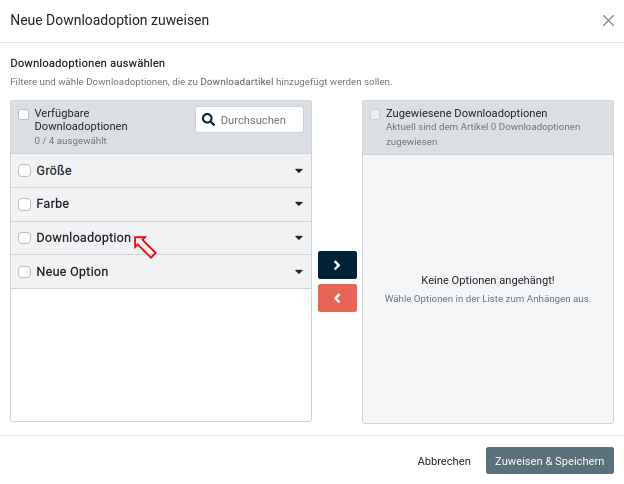Screen dimensions: 624x484
Task: Click the Abbrechen button
Action: 444,461
